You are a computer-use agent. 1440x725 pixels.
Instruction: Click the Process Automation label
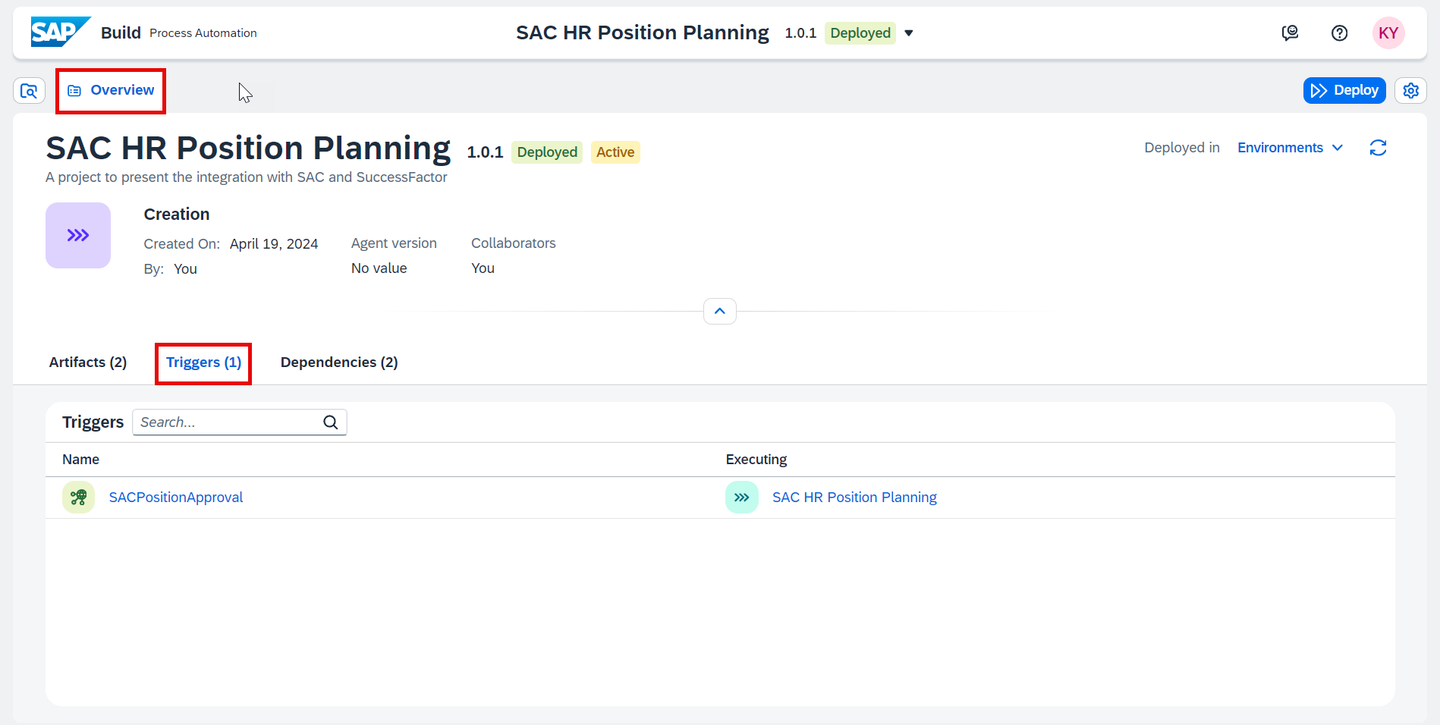click(203, 33)
